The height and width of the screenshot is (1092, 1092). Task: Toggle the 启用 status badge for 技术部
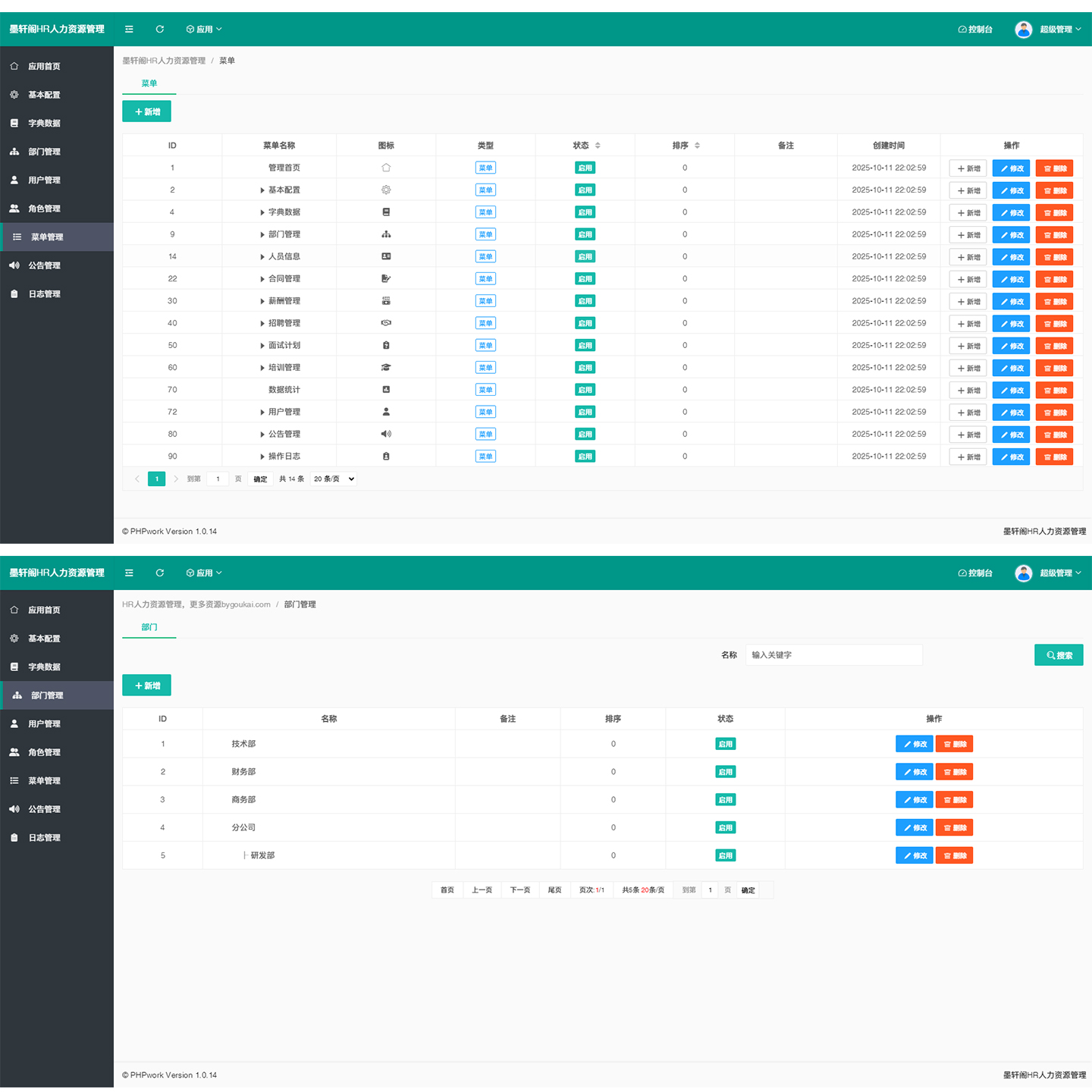tap(725, 744)
